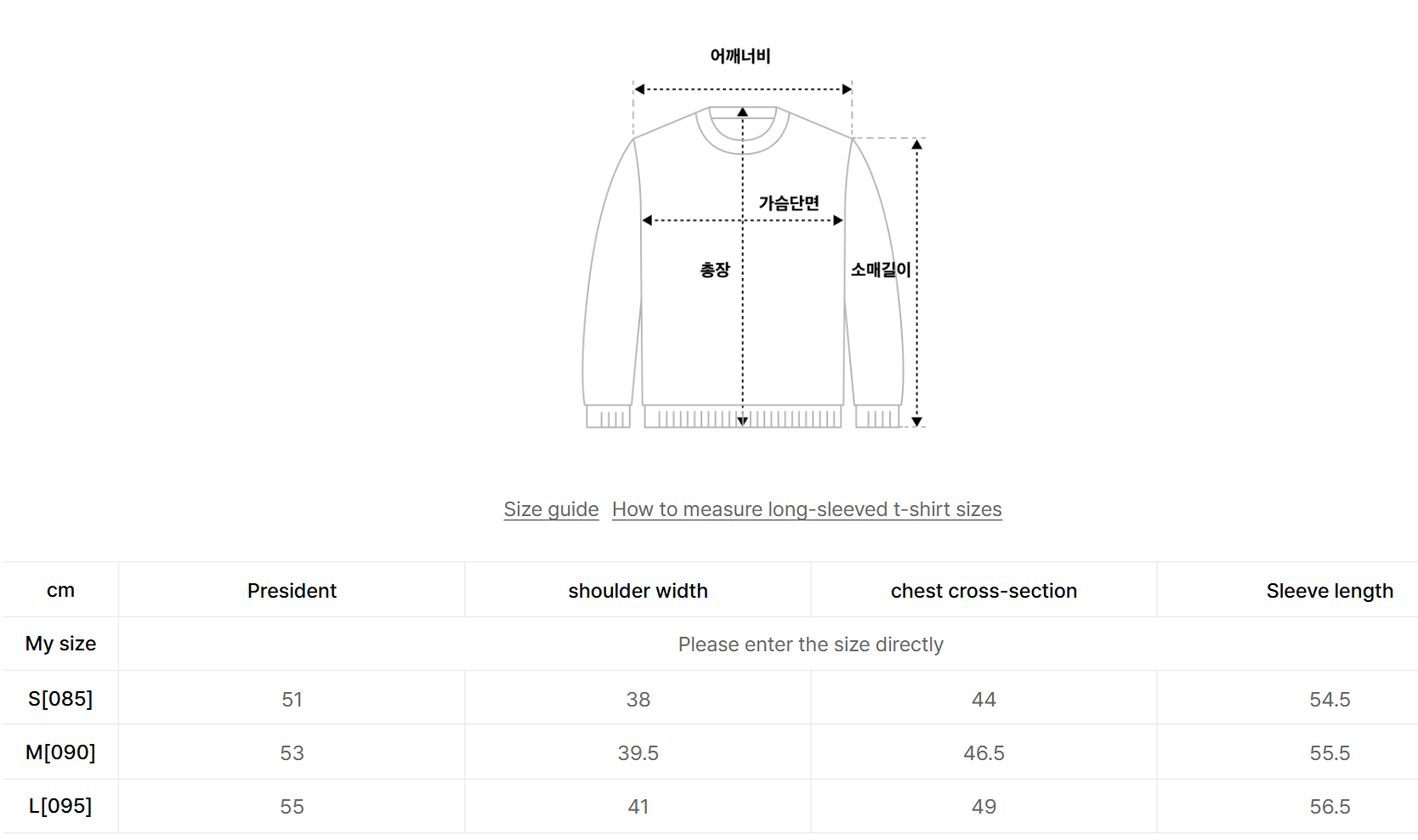Click the 46.5 chest cross-section value

984,753
